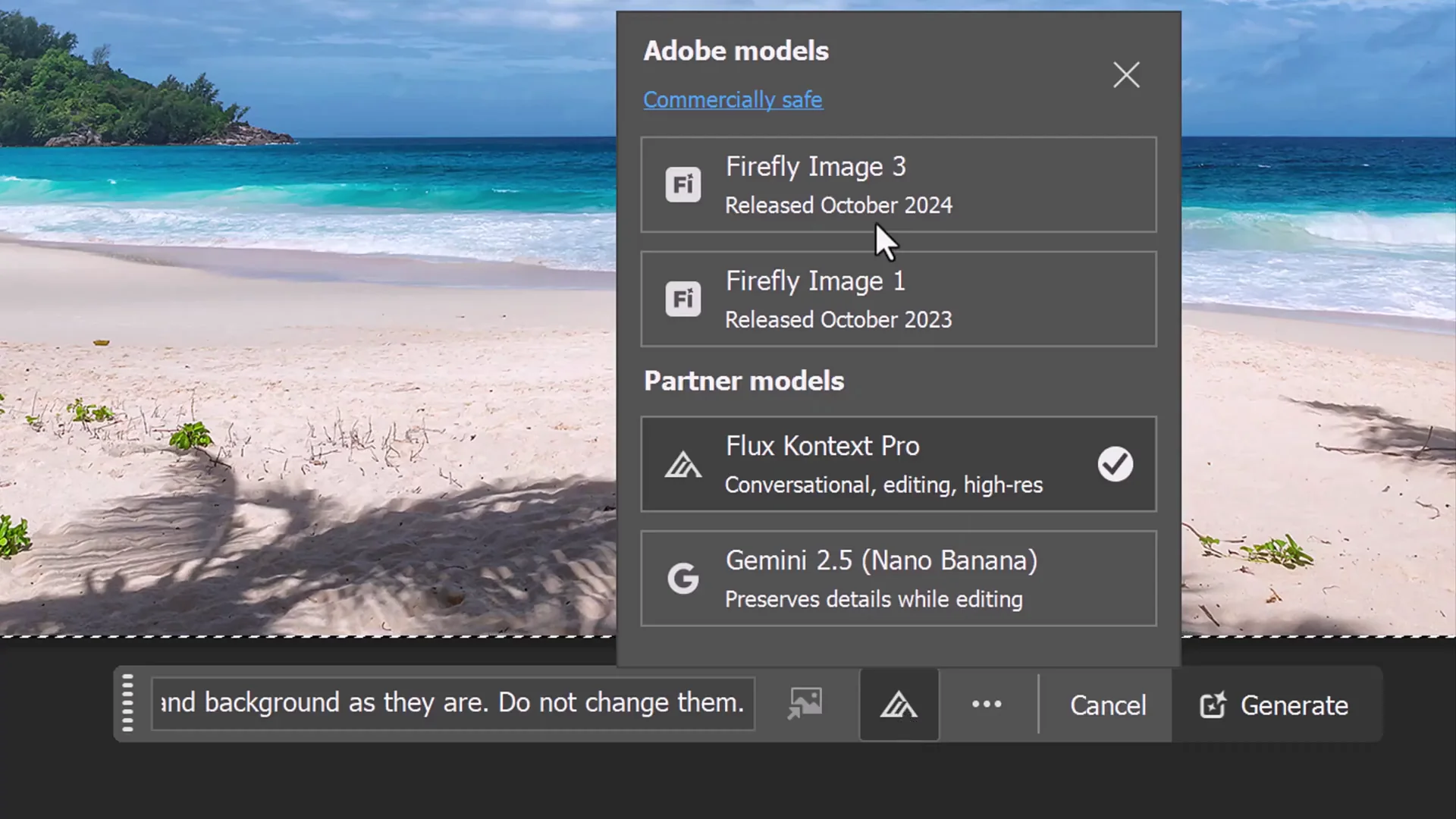Click the Firefly Image 3 icon

(x=683, y=184)
